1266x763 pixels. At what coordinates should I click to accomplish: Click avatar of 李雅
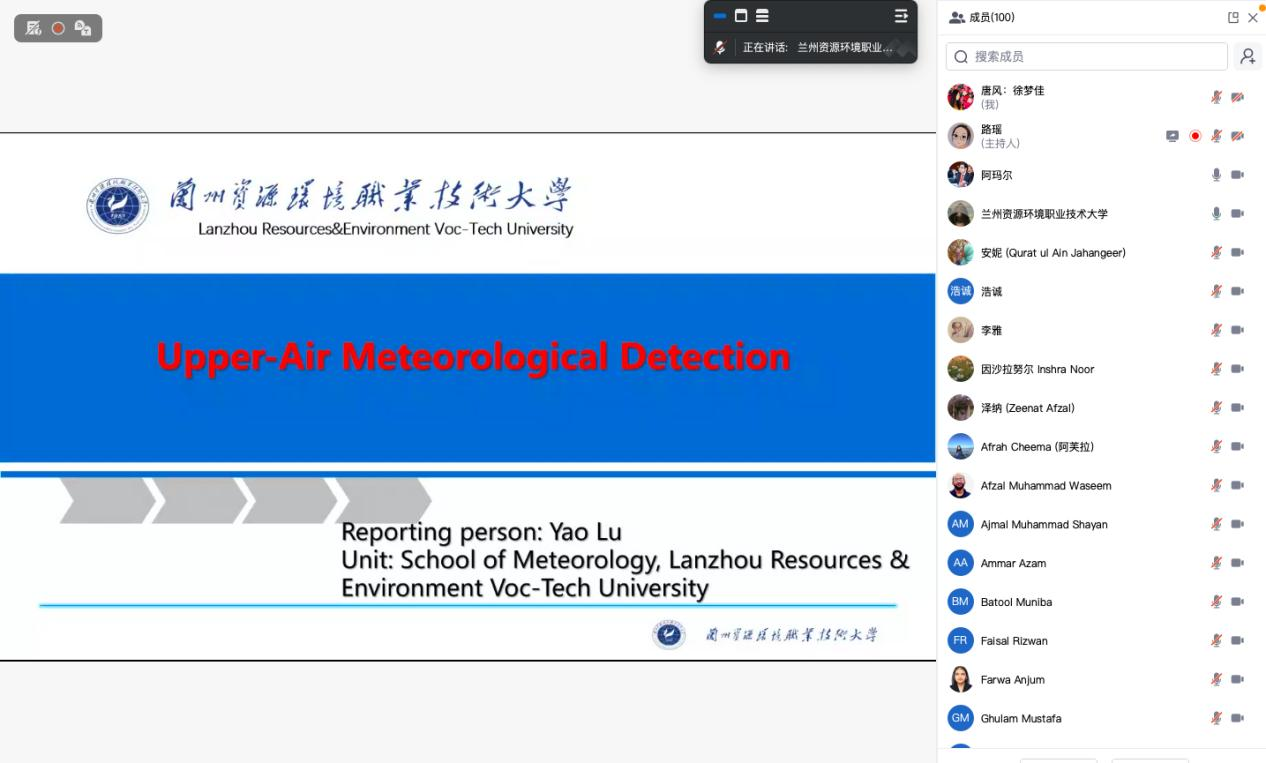coord(960,330)
